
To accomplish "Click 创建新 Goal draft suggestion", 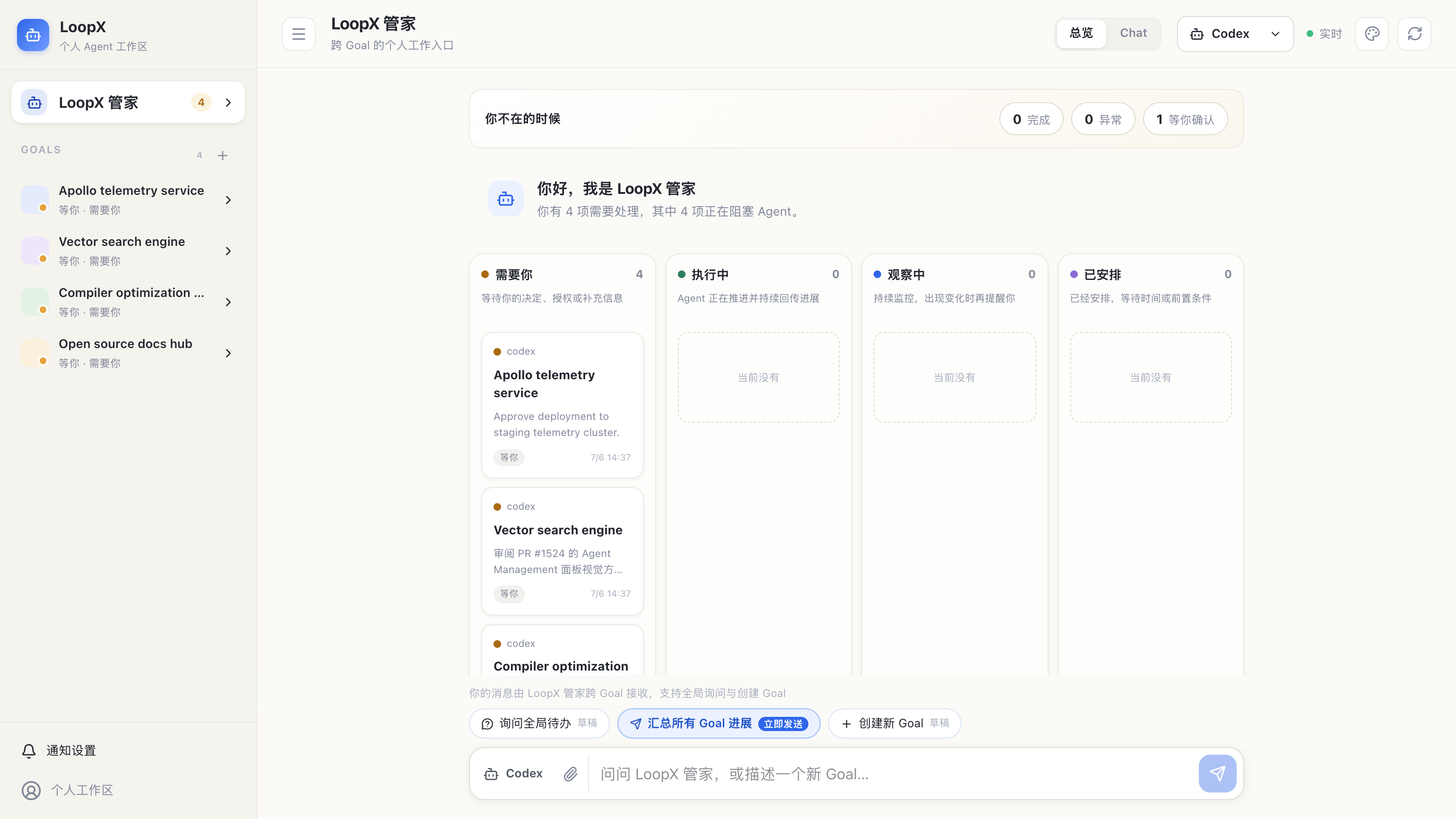I will tap(894, 723).
